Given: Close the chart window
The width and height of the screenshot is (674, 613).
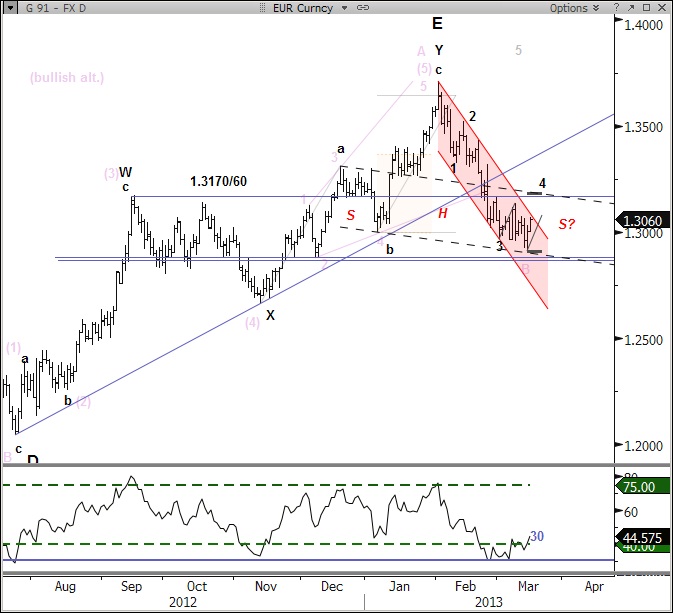Looking at the screenshot, I should coord(662,8).
